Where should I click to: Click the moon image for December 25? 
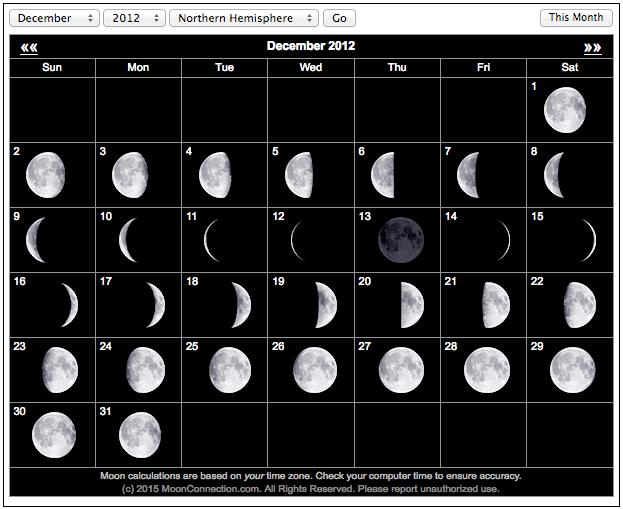point(230,370)
